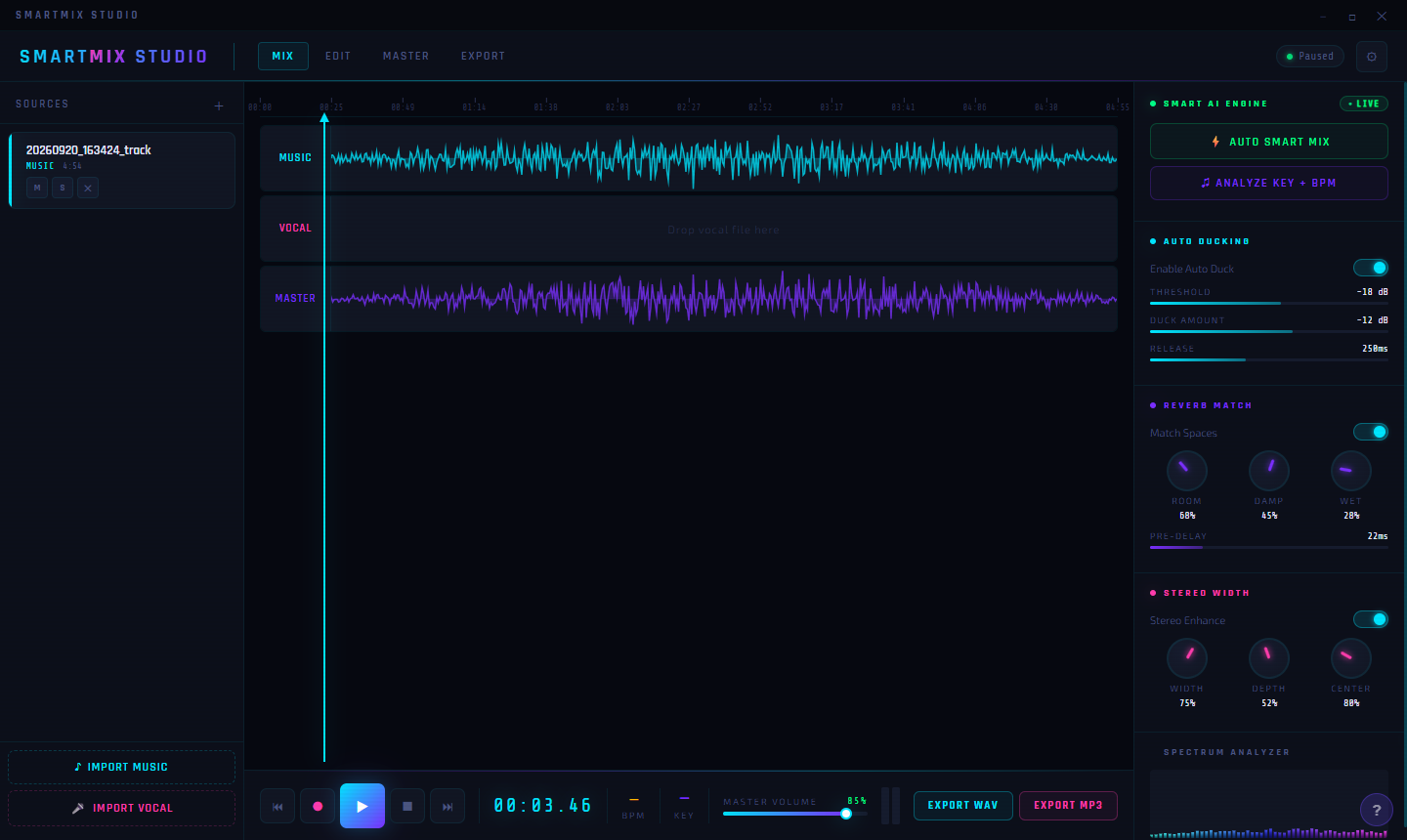Add a new source with plus icon
This screenshot has height=840, width=1407.
(x=219, y=105)
